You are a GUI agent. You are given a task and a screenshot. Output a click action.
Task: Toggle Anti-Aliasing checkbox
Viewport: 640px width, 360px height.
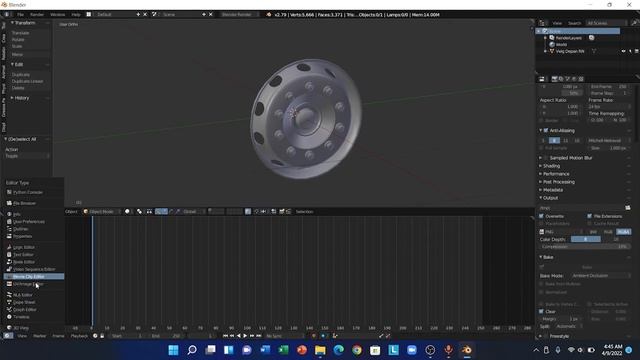[x=546, y=131]
